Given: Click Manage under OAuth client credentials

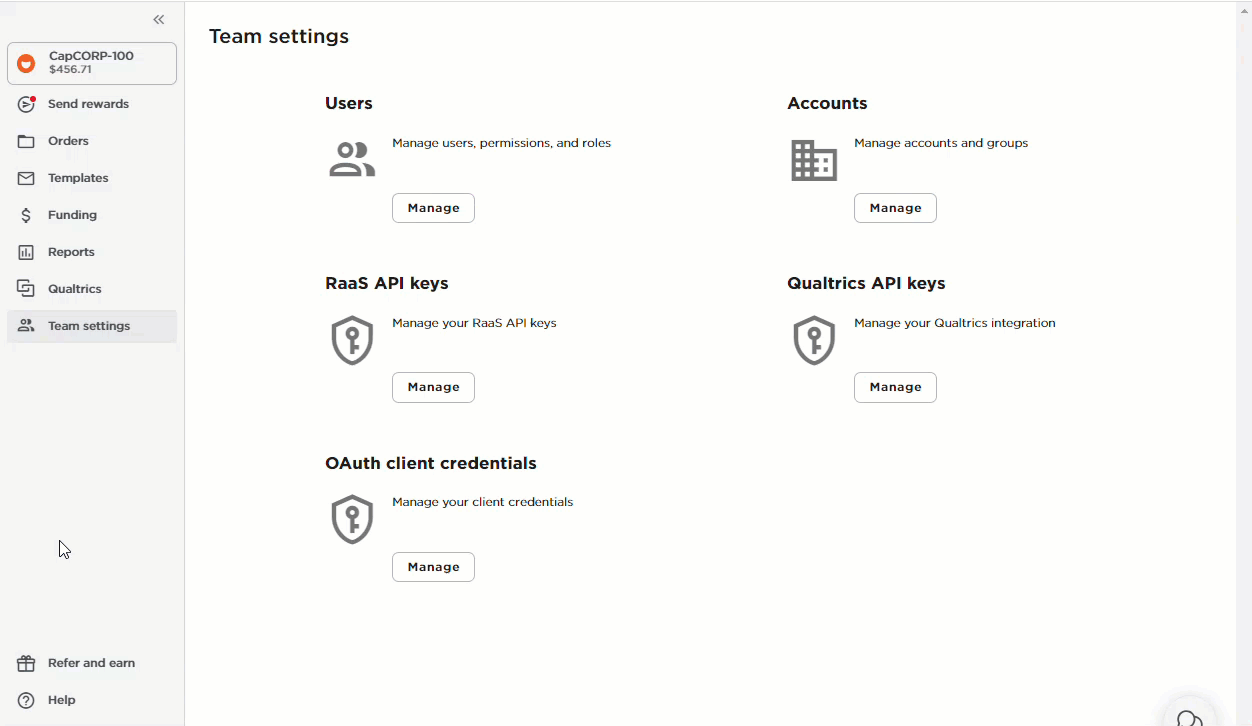Looking at the screenshot, I should (x=433, y=566).
